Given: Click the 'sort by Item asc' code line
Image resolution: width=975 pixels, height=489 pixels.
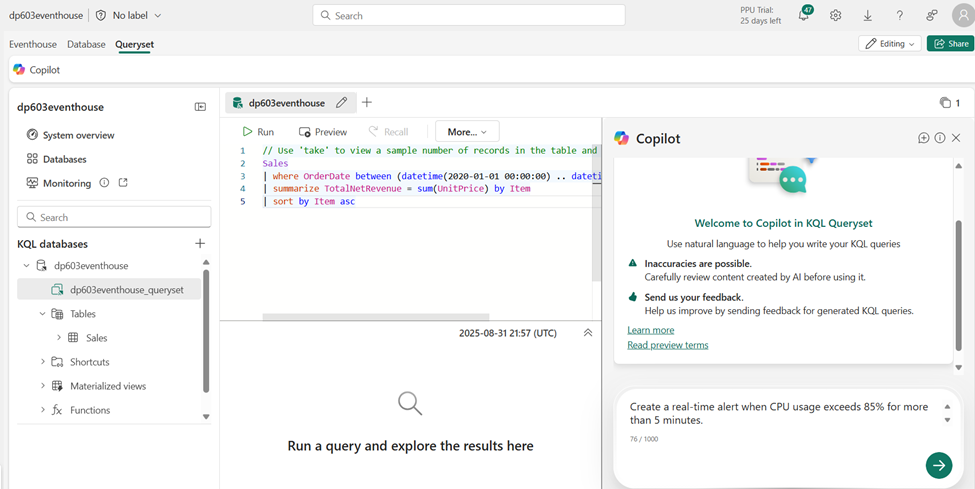Looking at the screenshot, I should tap(309, 202).
